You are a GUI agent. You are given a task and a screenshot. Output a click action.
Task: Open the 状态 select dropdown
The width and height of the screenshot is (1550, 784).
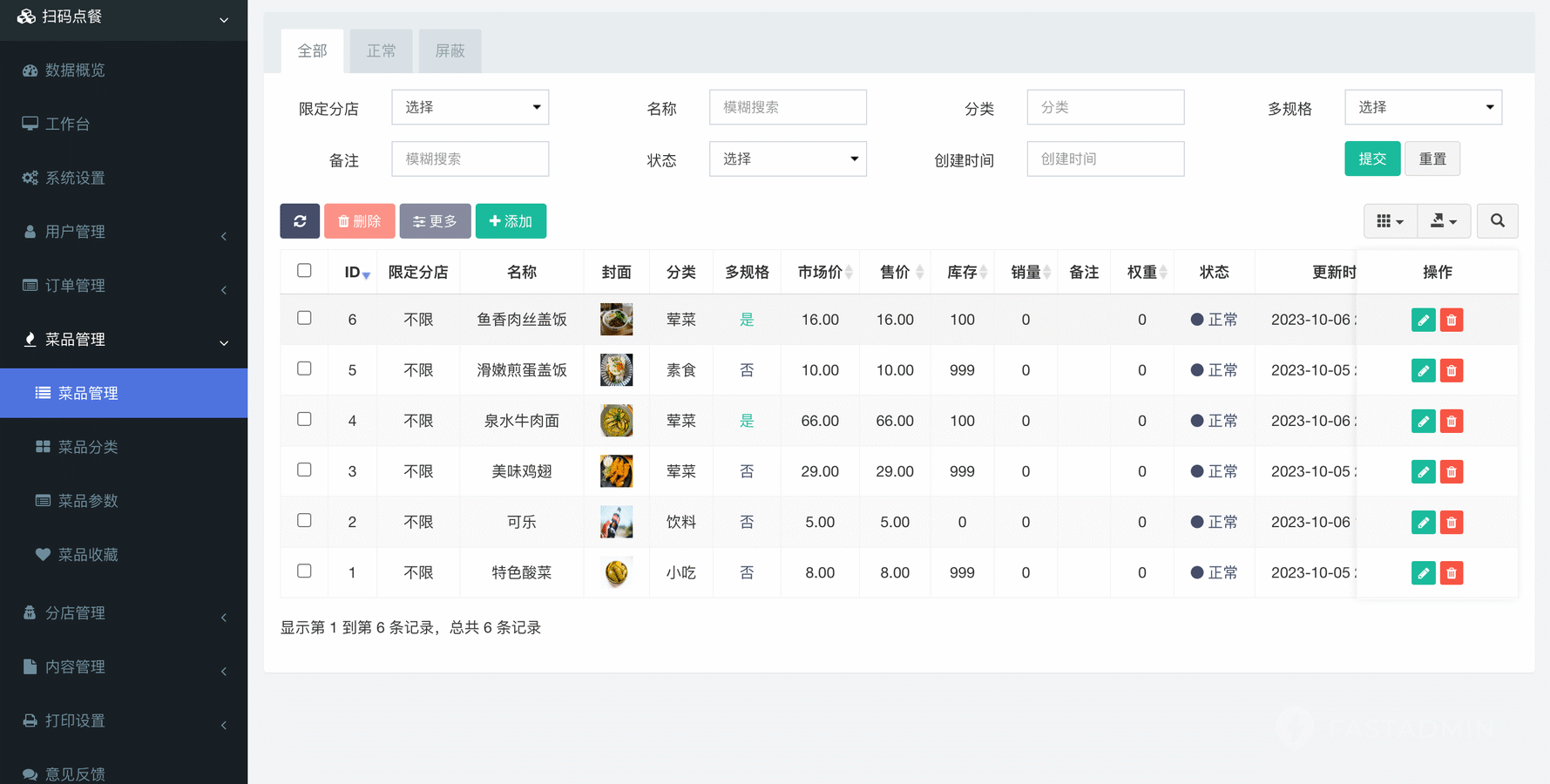788,159
